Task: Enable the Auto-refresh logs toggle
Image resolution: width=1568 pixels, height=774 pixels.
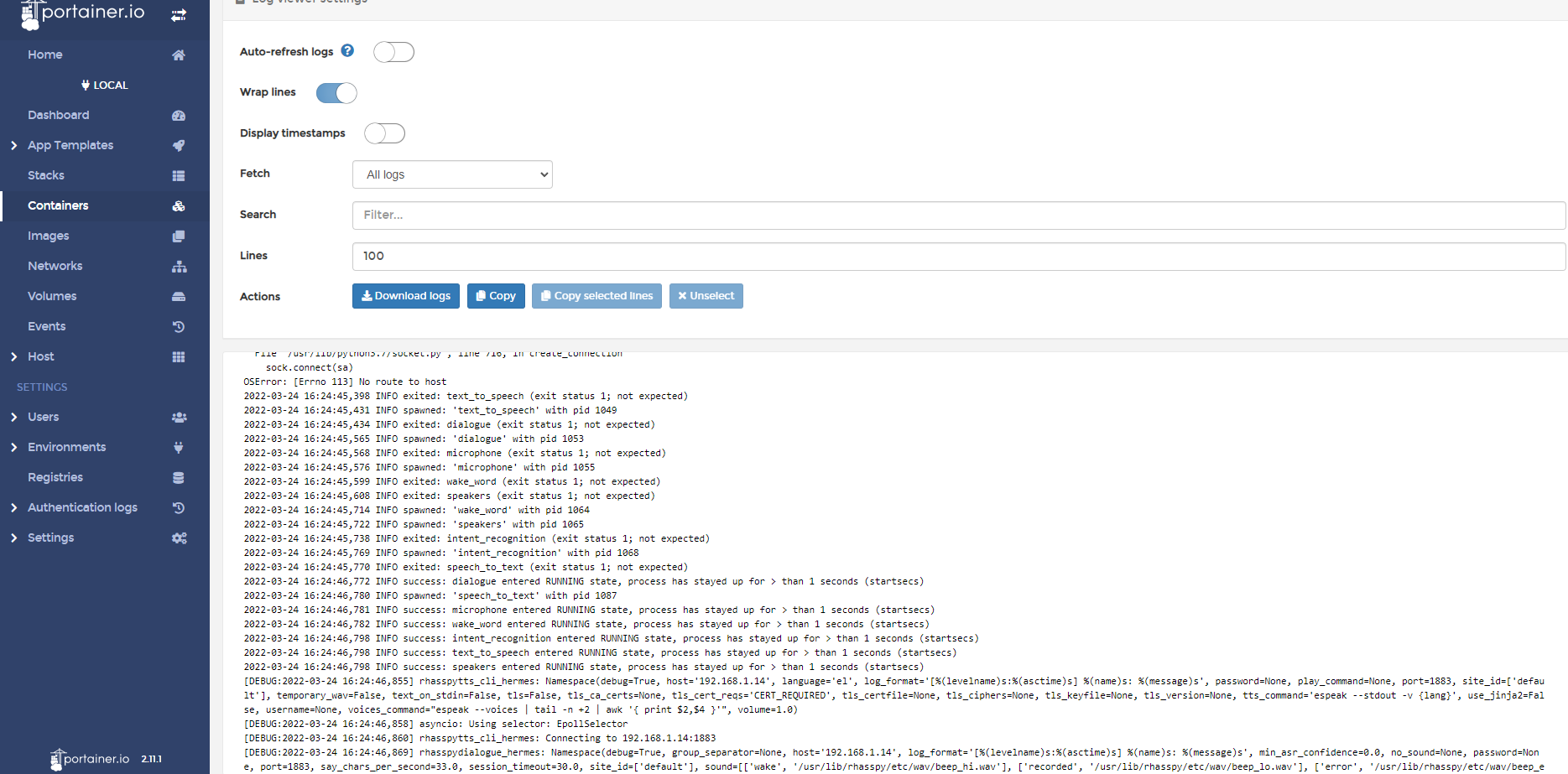Action: [x=393, y=52]
